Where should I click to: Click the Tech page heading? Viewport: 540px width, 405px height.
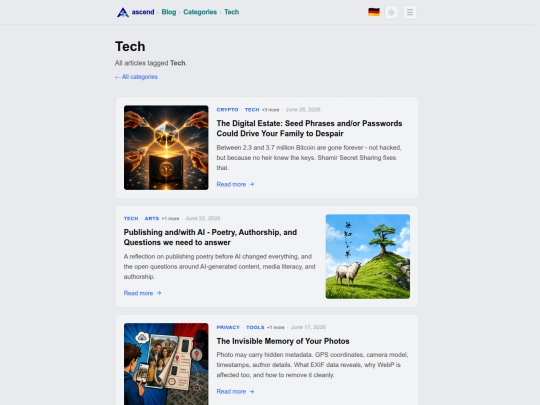pos(130,46)
